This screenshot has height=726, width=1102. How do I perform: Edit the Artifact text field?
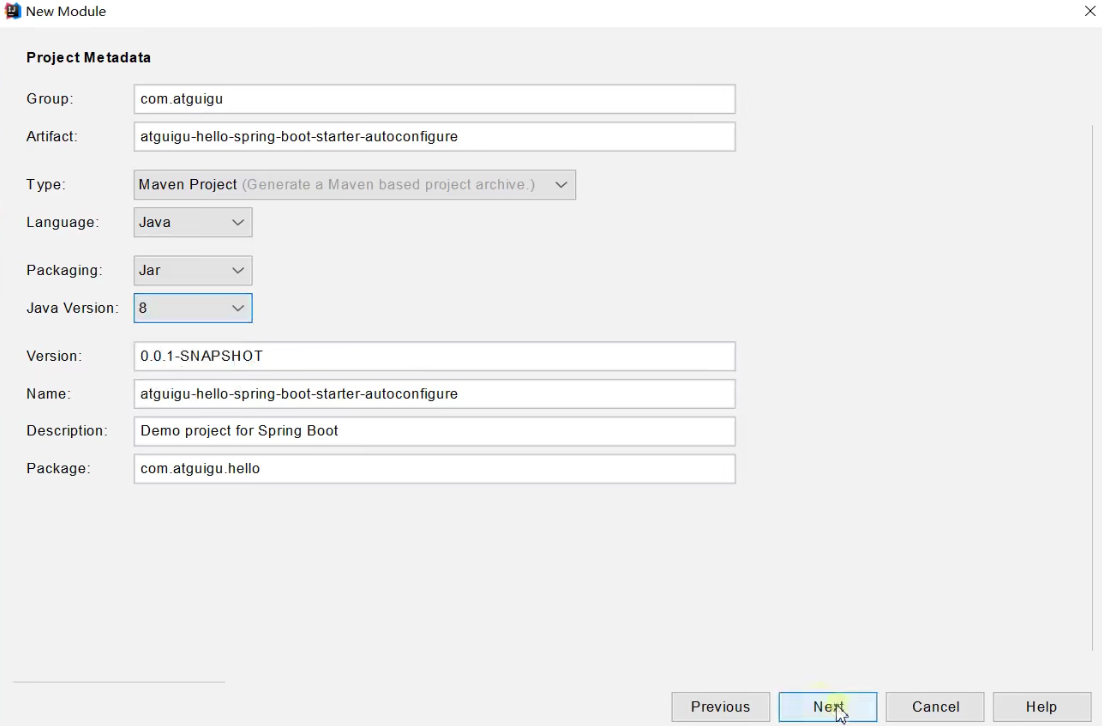coord(434,136)
